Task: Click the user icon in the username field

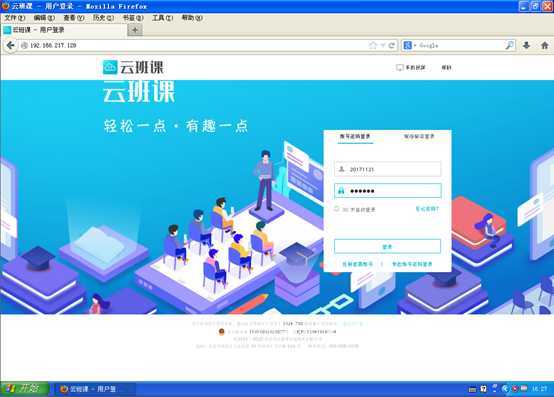Action: [x=342, y=169]
